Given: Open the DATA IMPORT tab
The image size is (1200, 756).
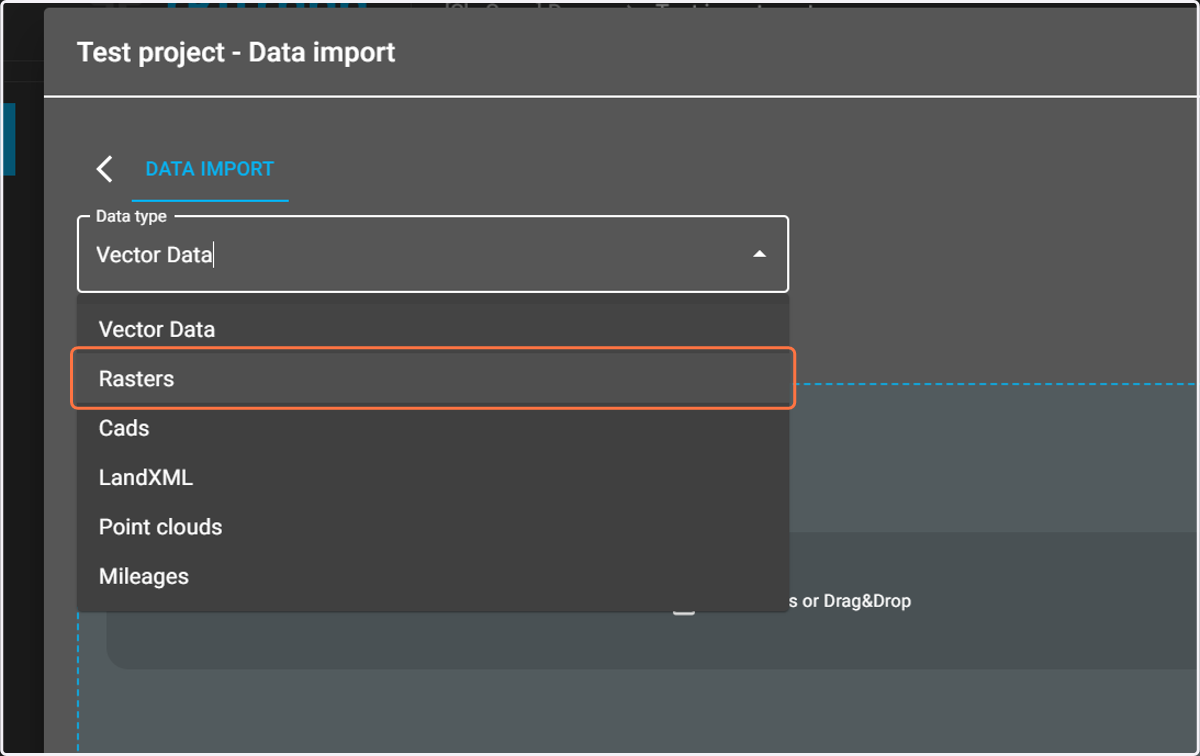Looking at the screenshot, I should (210, 169).
